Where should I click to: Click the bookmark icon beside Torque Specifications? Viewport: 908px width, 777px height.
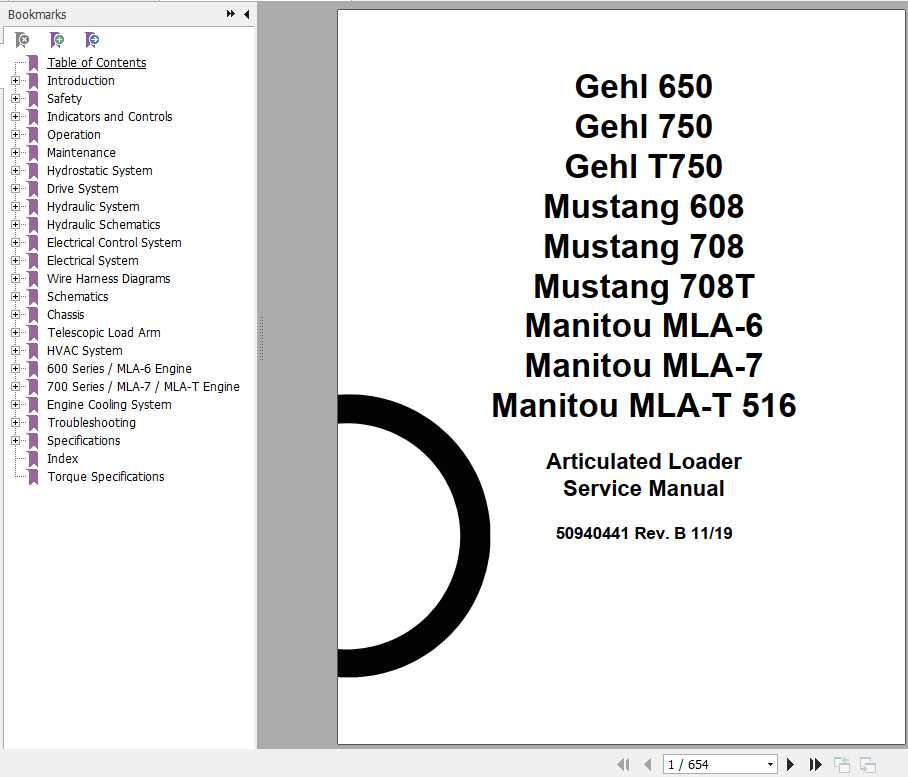[34, 477]
